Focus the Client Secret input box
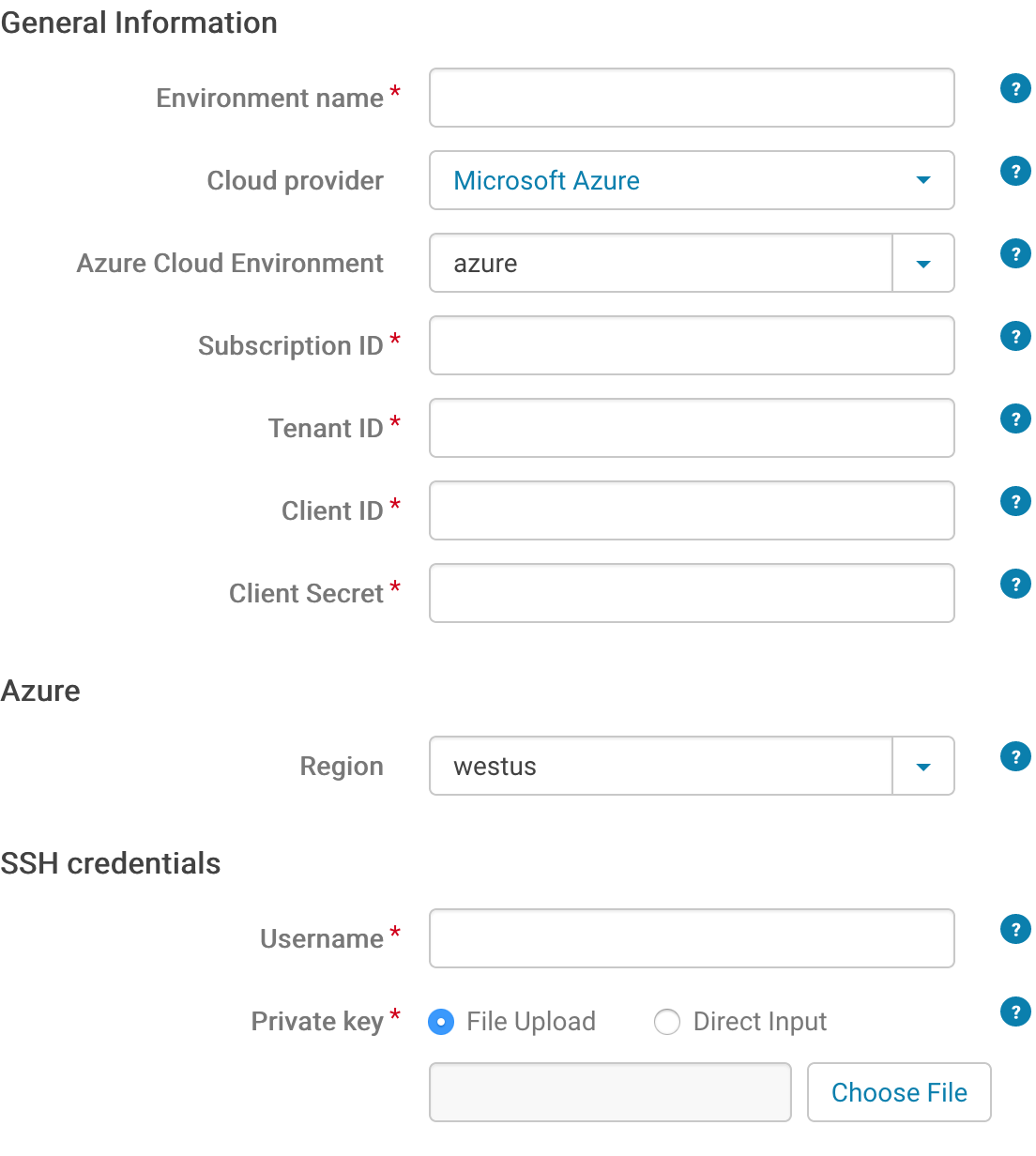Image resolution: width=1036 pixels, height=1156 pixels. [x=692, y=593]
